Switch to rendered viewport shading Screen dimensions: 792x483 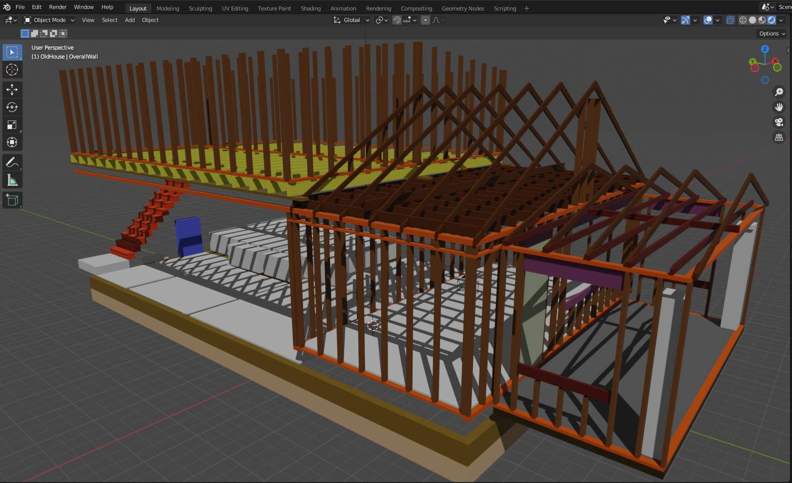(x=770, y=20)
